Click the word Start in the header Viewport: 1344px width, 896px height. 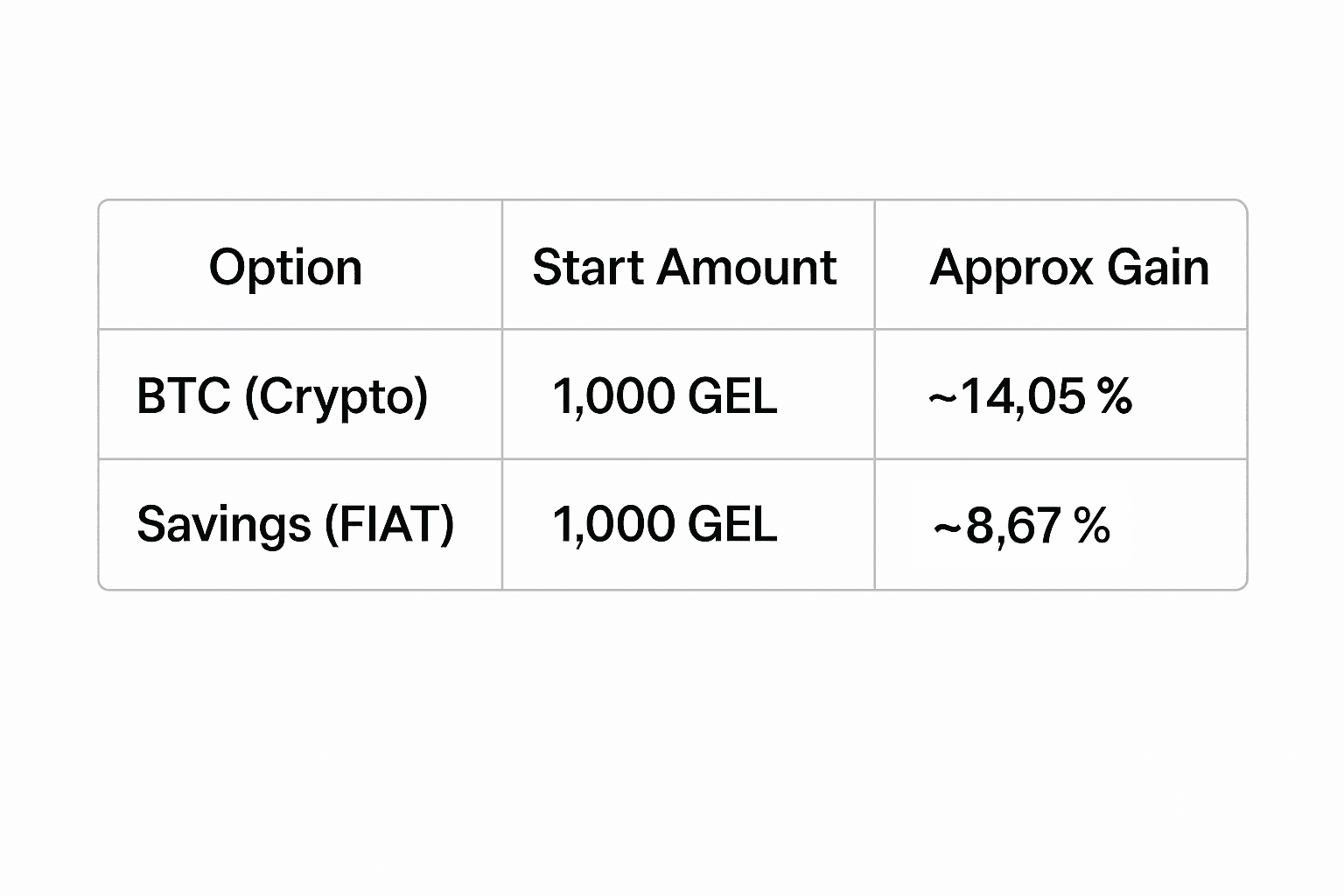point(586,267)
